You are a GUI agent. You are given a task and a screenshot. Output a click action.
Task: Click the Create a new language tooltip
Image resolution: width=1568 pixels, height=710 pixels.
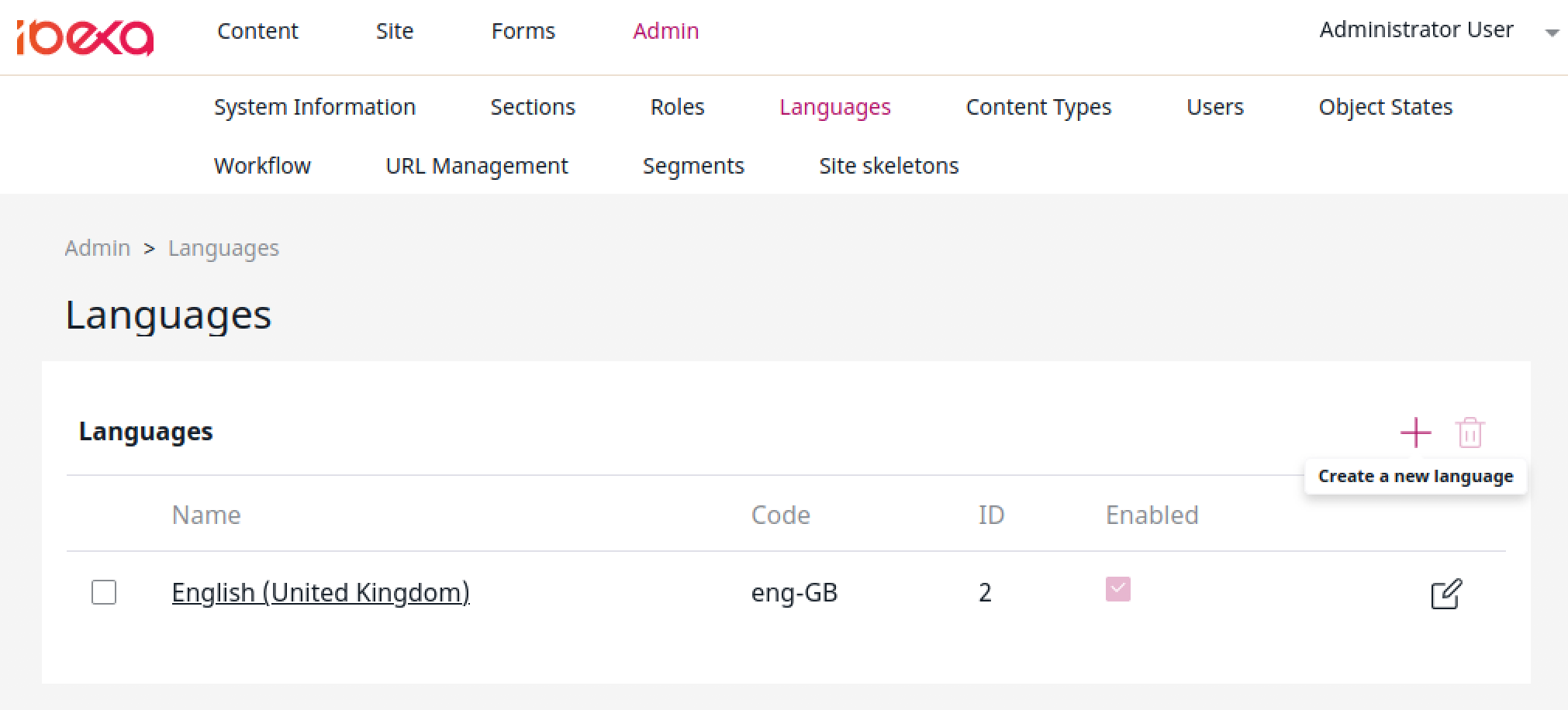[x=1415, y=476]
